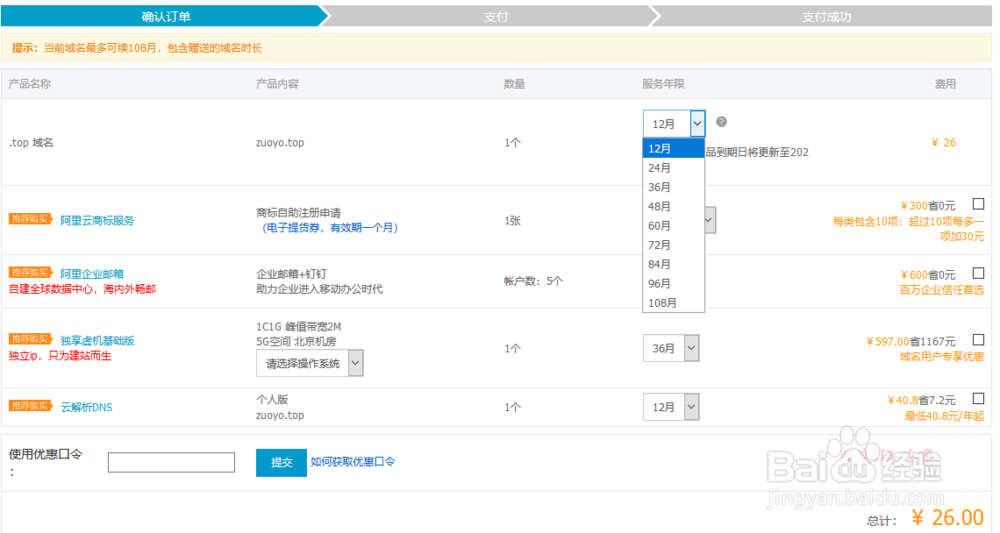The width and height of the screenshot is (1000, 533).
Task: Click the 费用 column header
Action: [x=945, y=84]
